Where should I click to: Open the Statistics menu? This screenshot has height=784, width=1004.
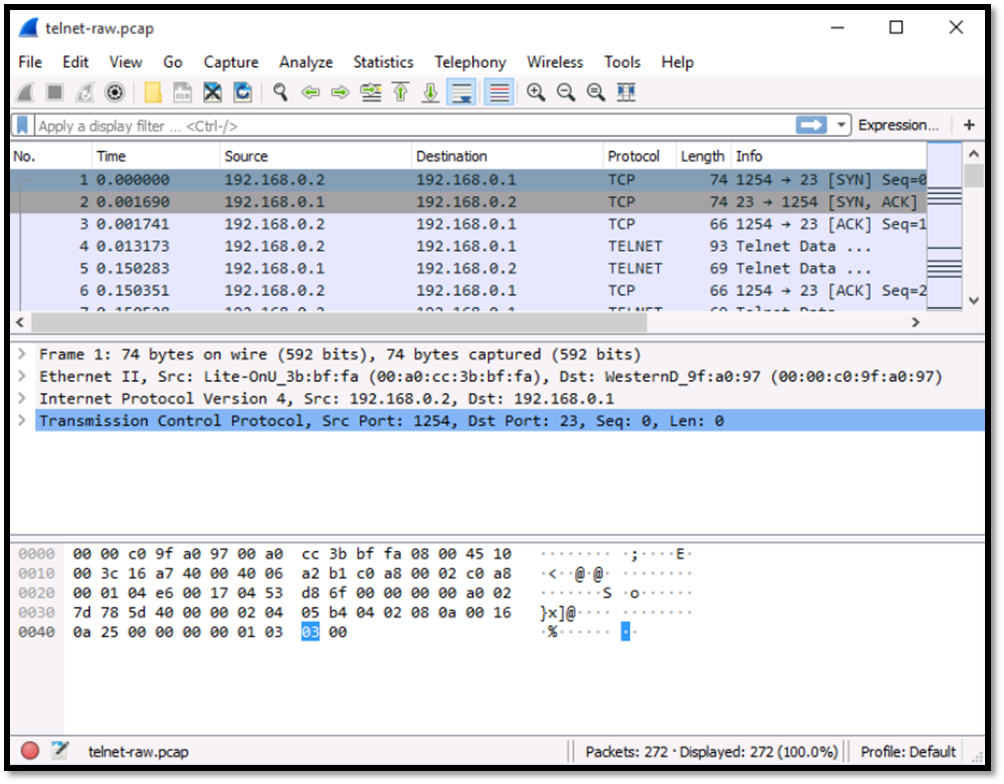pos(384,62)
